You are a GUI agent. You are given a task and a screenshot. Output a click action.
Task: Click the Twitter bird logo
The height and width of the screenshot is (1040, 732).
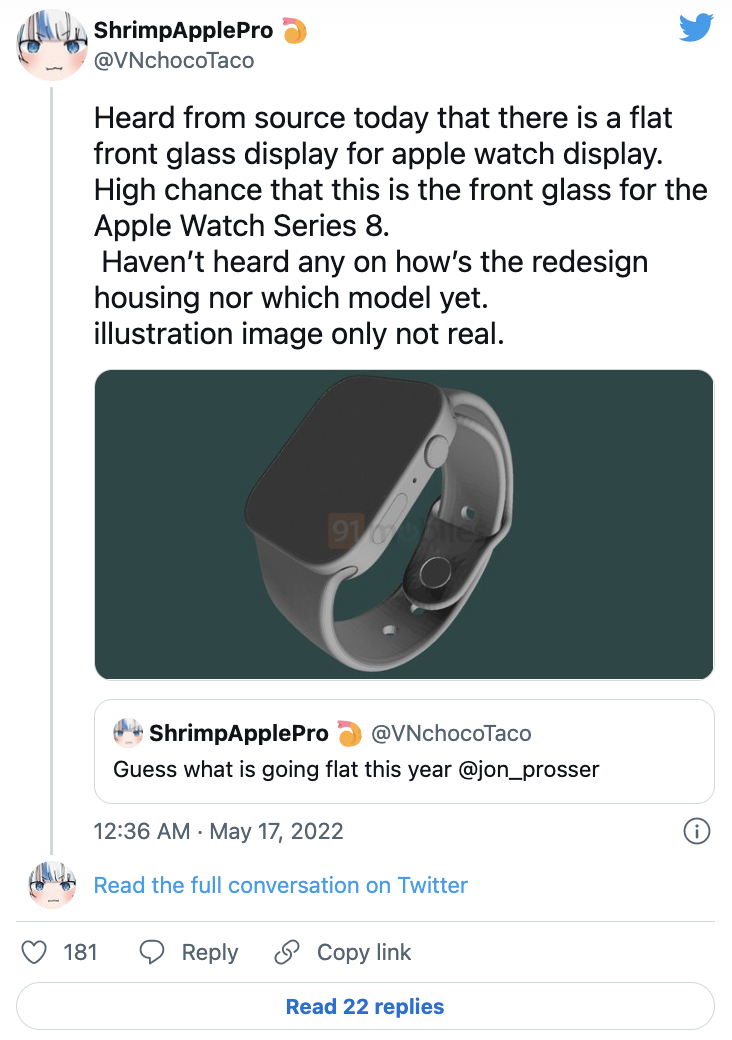pyautogui.click(x=696, y=28)
